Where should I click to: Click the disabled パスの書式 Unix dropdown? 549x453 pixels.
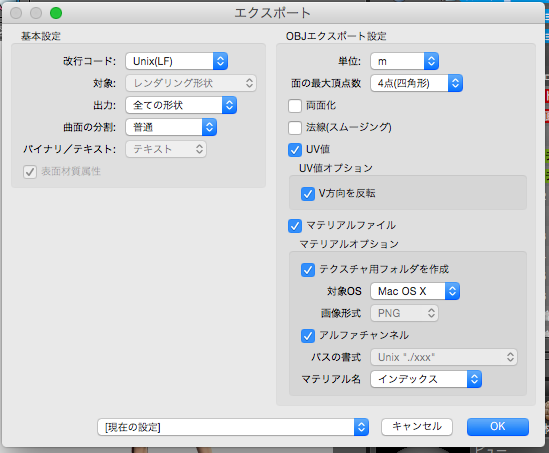(444, 357)
